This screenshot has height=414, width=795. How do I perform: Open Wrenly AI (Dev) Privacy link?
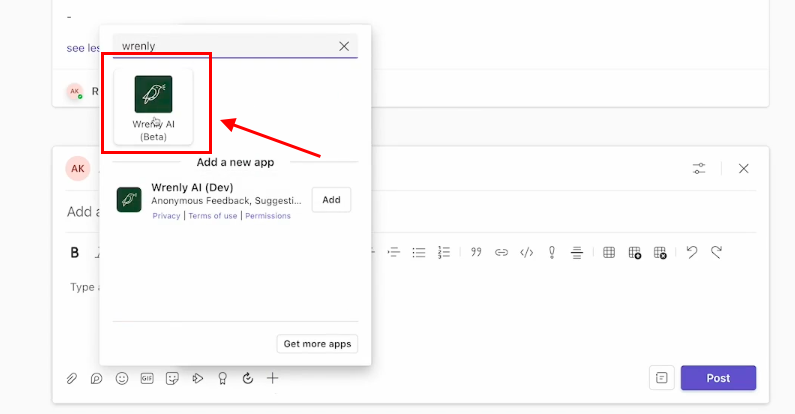click(x=166, y=216)
